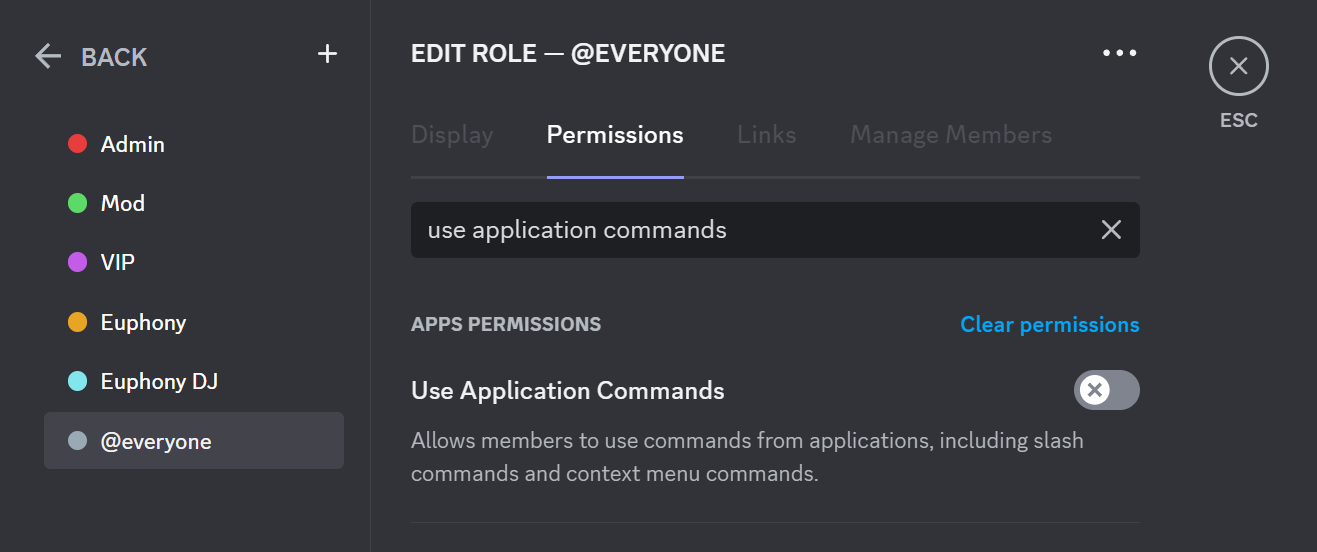
Task: Click the BACK label text
Action: 114,57
